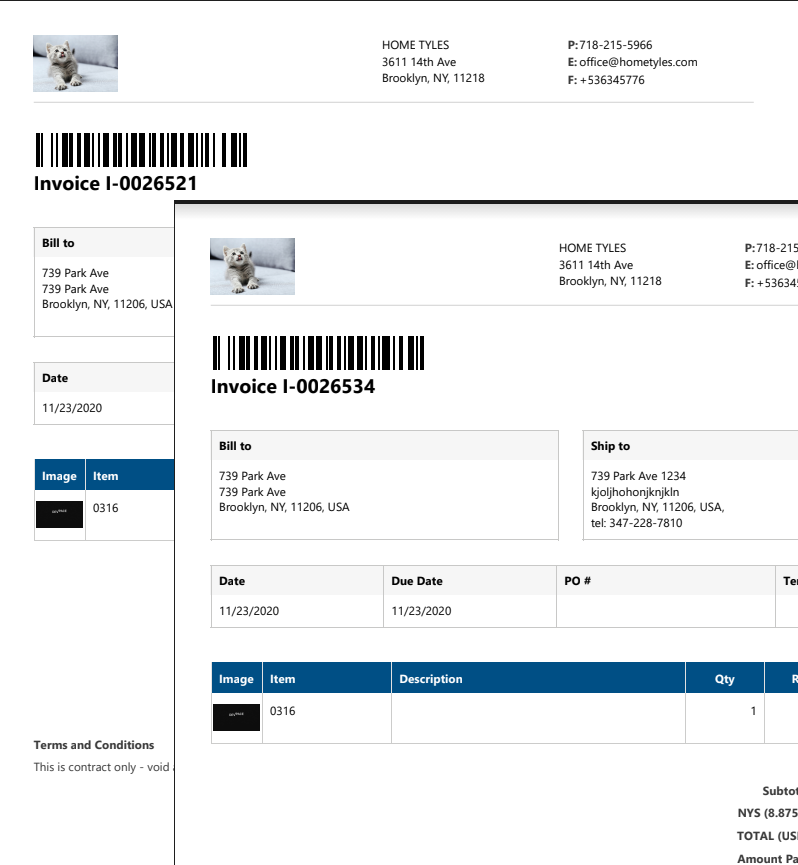Select the office@hometyles.com email address
Image resolution: width=798 pixels, height=865 pixels.
638,62
